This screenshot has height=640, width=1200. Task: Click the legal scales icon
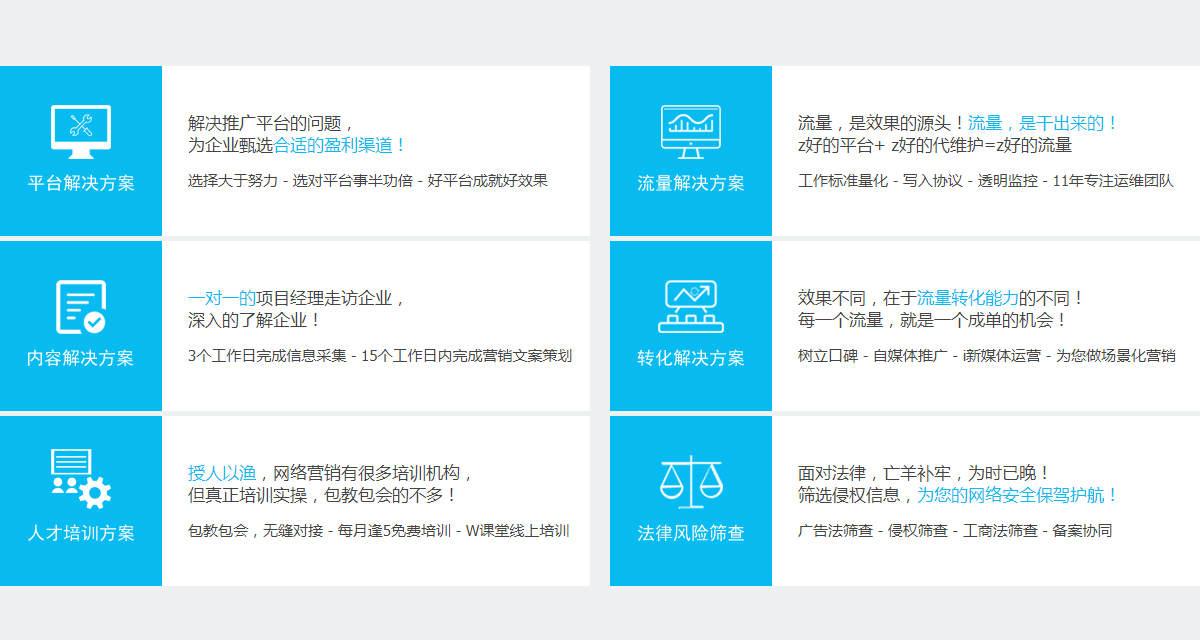coord(691,481)
